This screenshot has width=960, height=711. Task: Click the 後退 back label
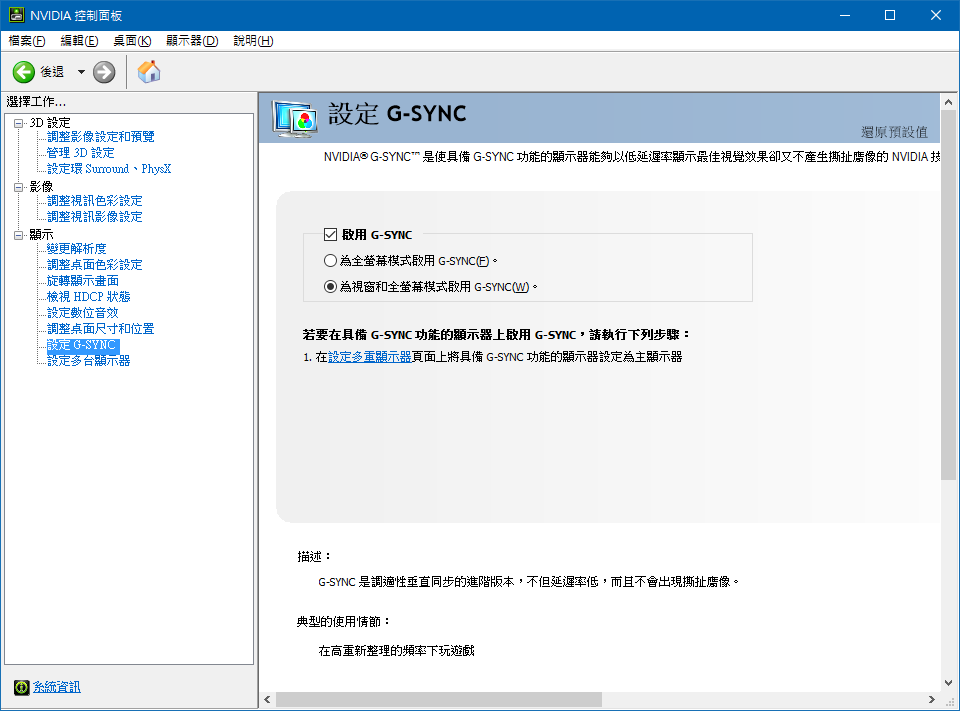(52, 72)
